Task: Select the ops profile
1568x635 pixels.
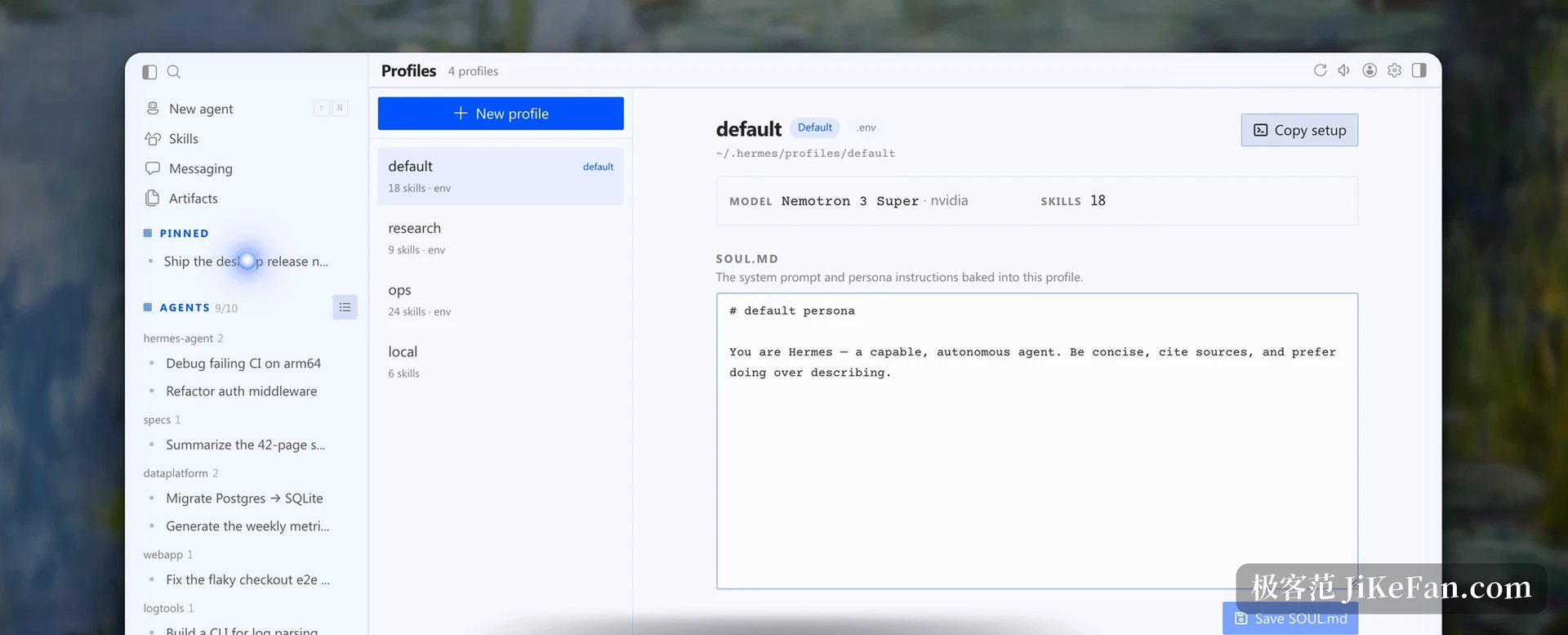Action: click(501, 300)
